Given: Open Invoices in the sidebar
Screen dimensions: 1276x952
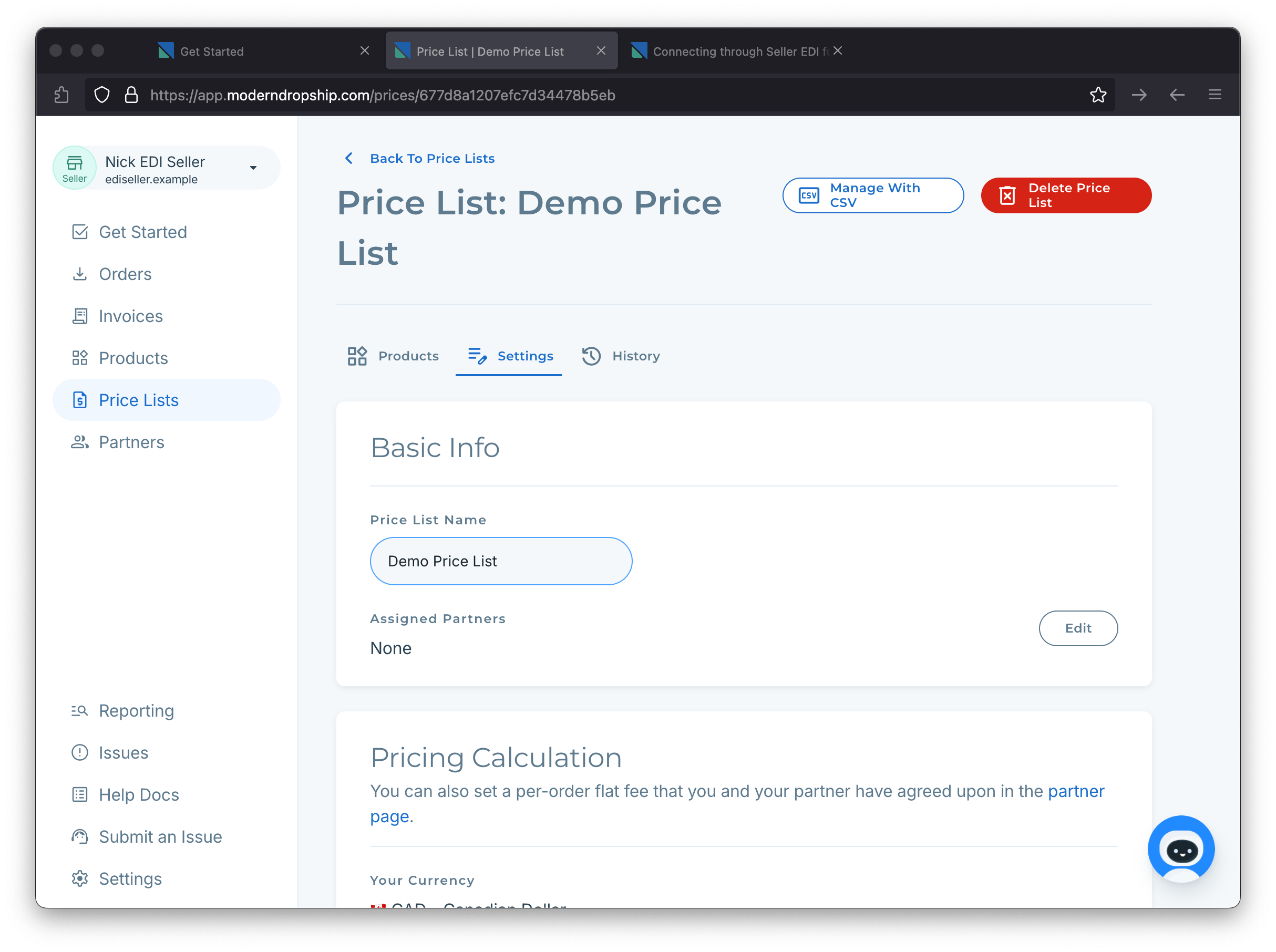Looking at the screenshot, I should coord(166,316).
